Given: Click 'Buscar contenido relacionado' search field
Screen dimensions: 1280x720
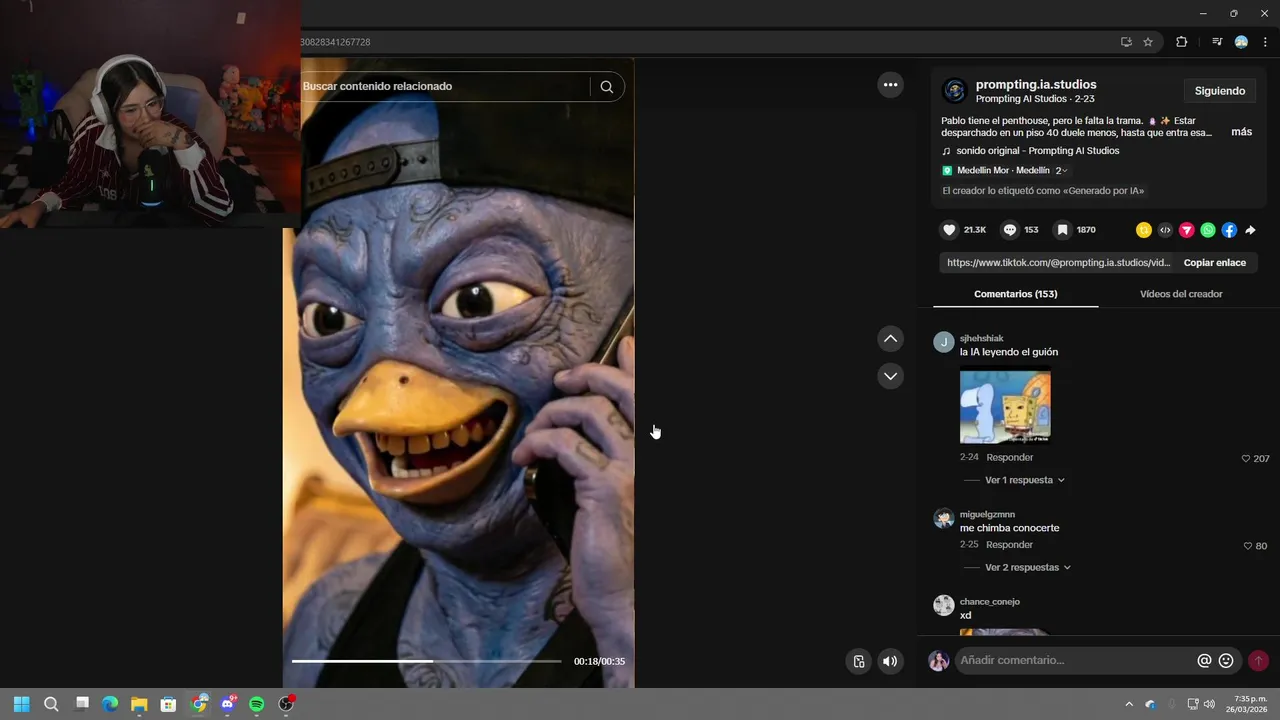Looking at the screenshot, I should tap(445, 87).
